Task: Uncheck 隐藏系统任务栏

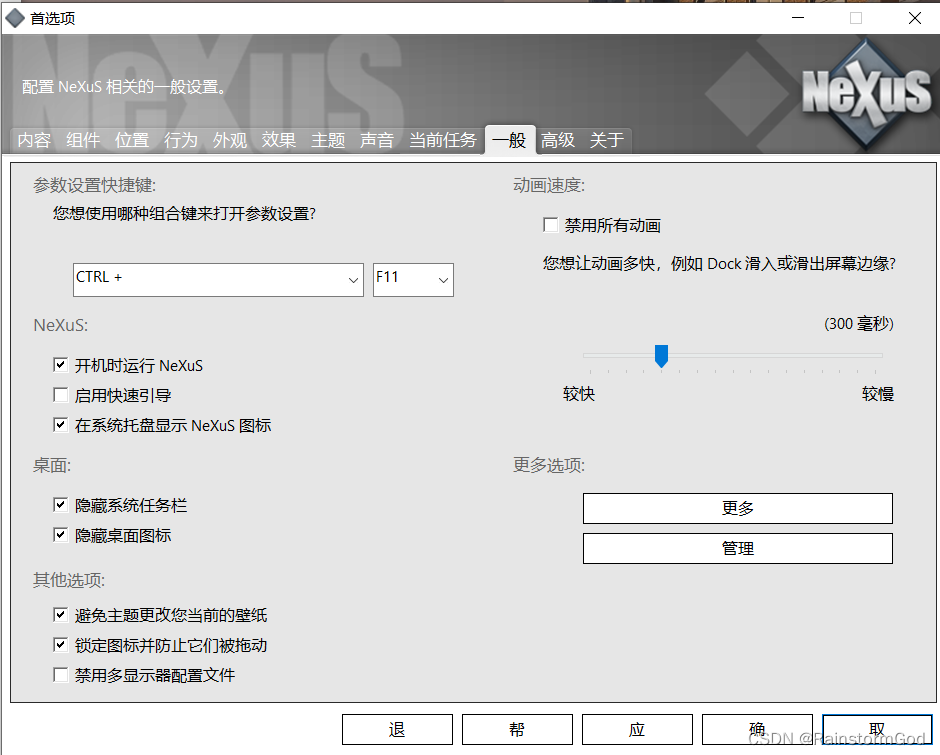Action: [61, 505]
